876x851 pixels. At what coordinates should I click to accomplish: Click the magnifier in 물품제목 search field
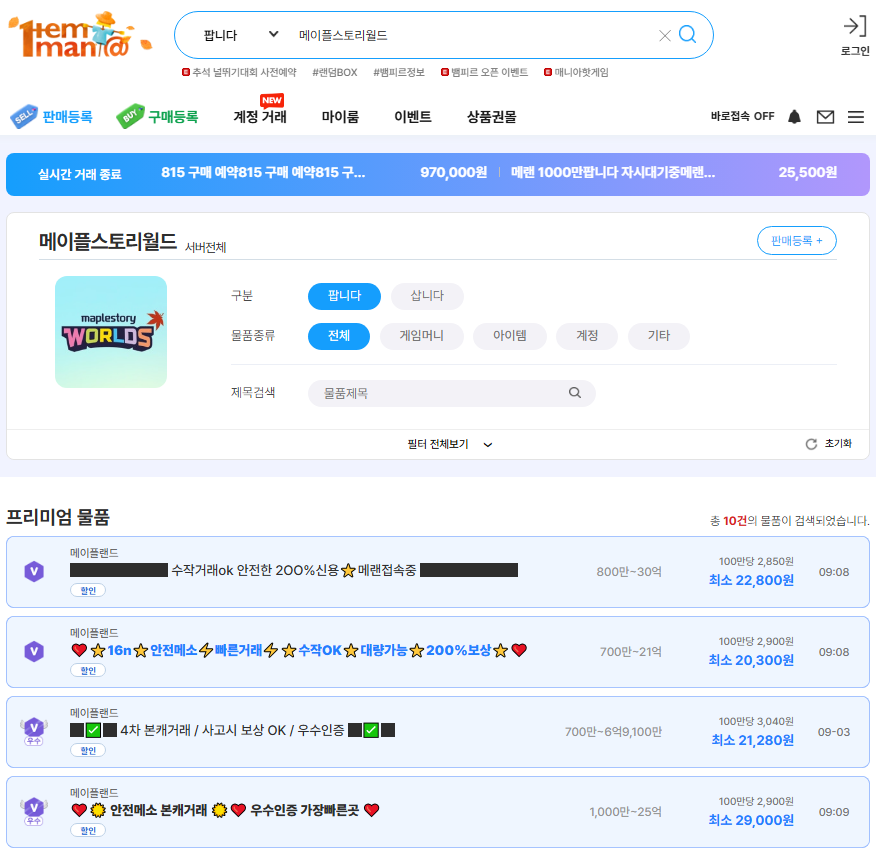[x=574, y=393]
